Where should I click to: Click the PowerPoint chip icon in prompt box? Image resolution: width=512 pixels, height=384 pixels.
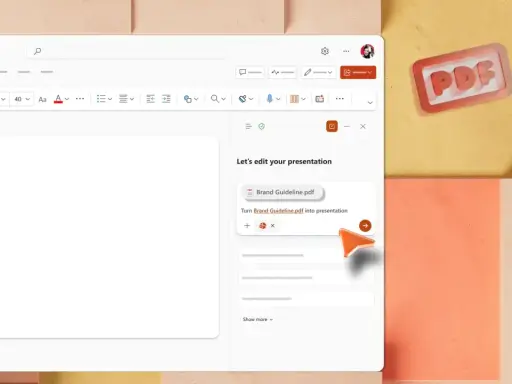[x=263, y=226]
